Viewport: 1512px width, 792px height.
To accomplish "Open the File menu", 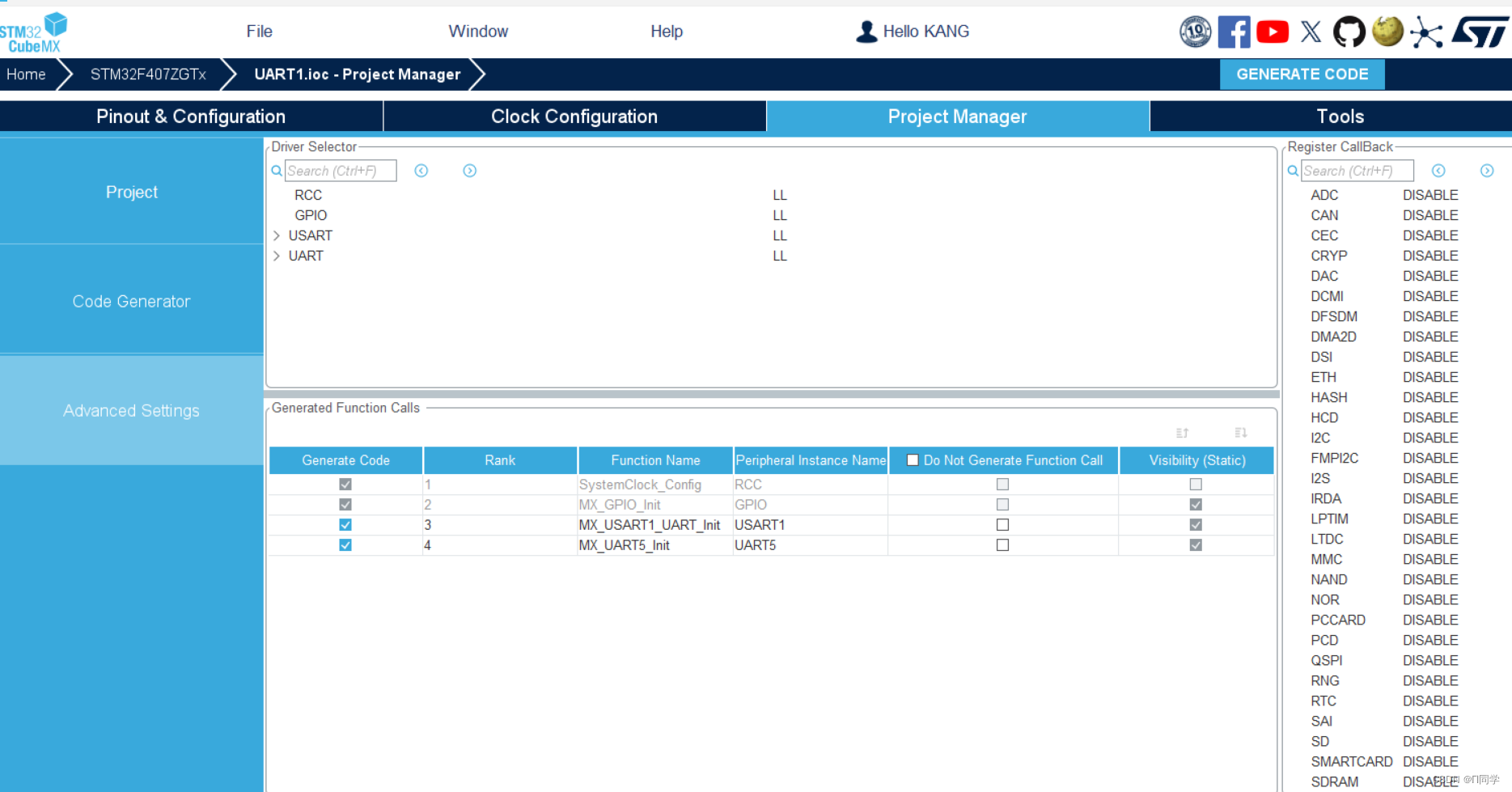I will [259, 32].
